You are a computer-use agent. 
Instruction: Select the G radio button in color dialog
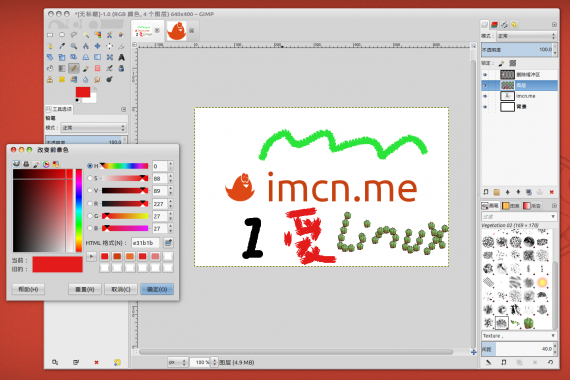[90, 216]
